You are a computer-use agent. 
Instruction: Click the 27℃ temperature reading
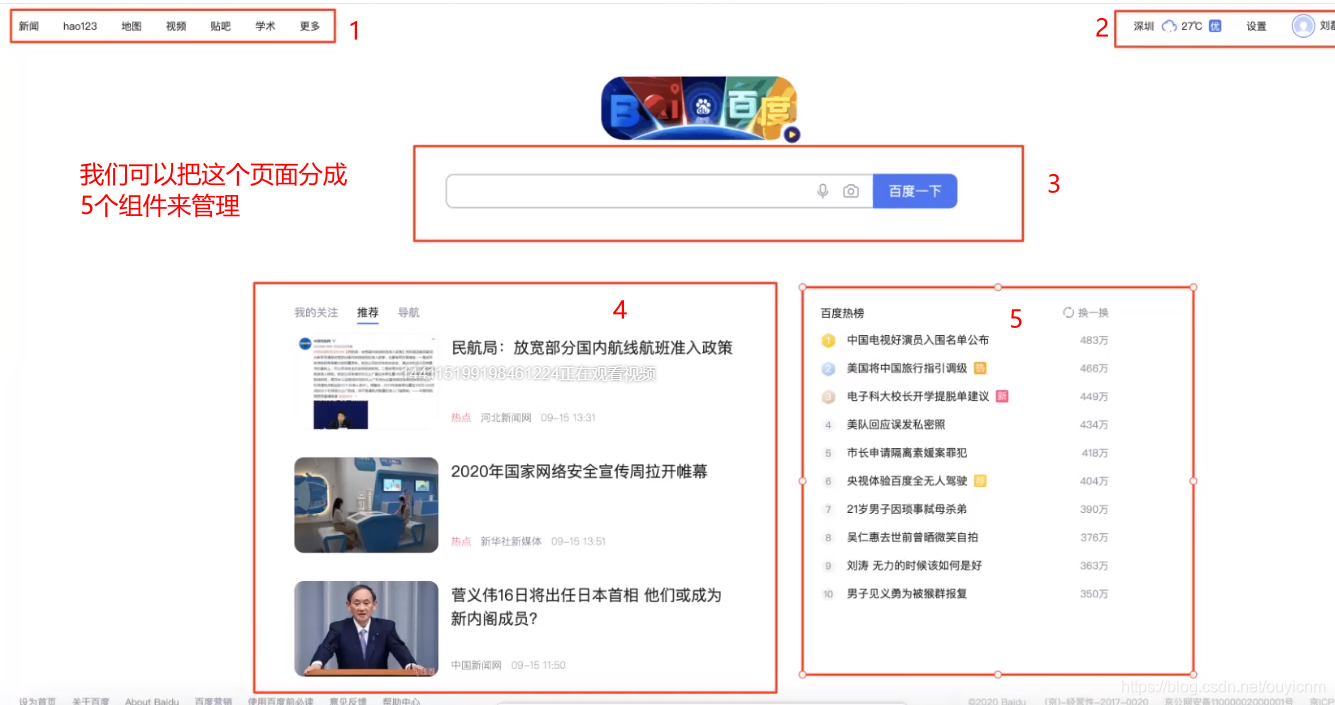pyautogui.click(x=1192, y=26)
